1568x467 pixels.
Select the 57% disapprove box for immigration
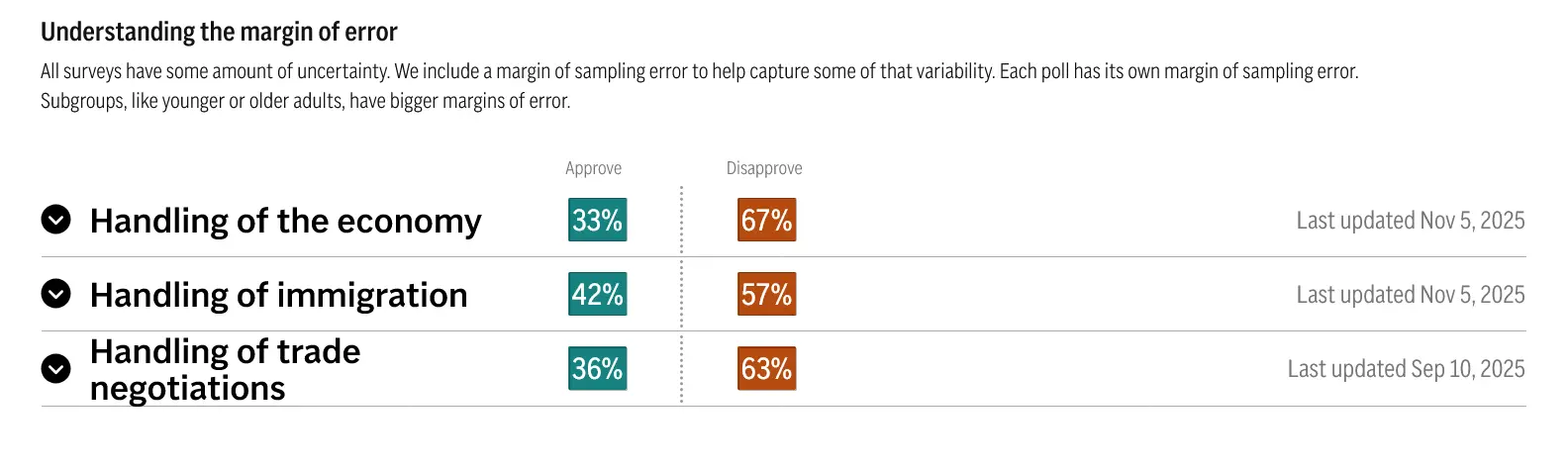[766, 294]
